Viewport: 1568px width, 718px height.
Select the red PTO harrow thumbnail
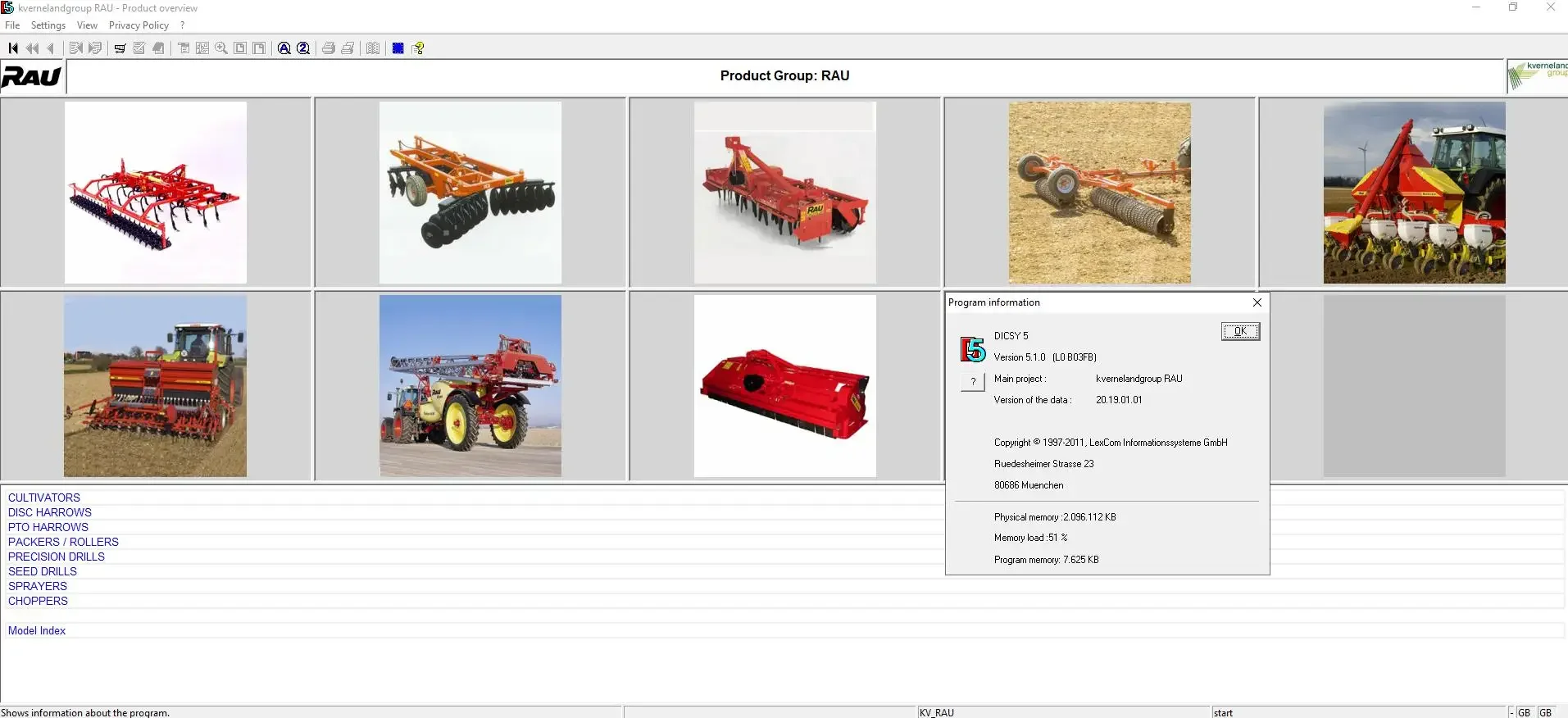(785, 193)
